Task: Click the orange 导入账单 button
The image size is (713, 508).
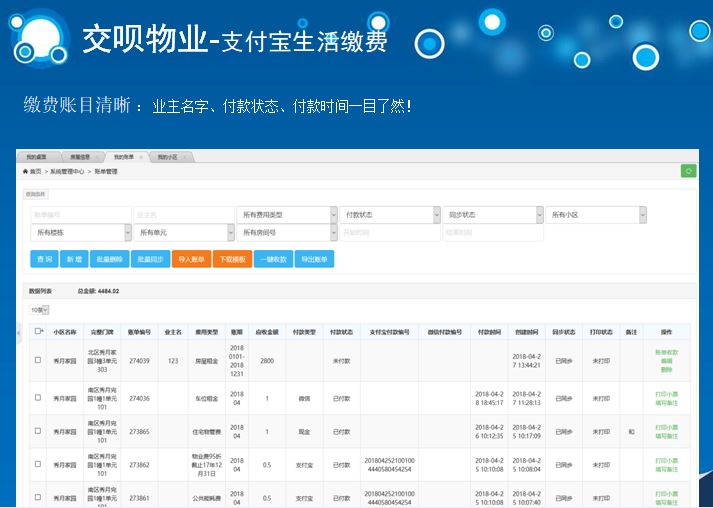Action: pyautogui.click(x=191, y=259)
